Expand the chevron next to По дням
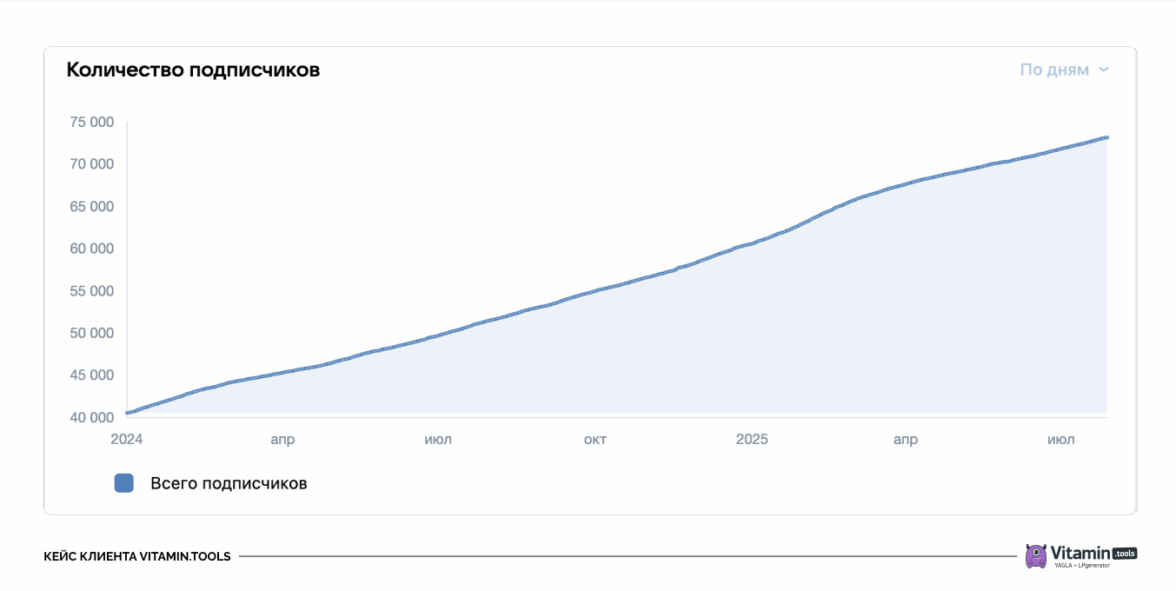Image resolution: width=1176 pixels, height=591 pixels. coord(1104,70)
